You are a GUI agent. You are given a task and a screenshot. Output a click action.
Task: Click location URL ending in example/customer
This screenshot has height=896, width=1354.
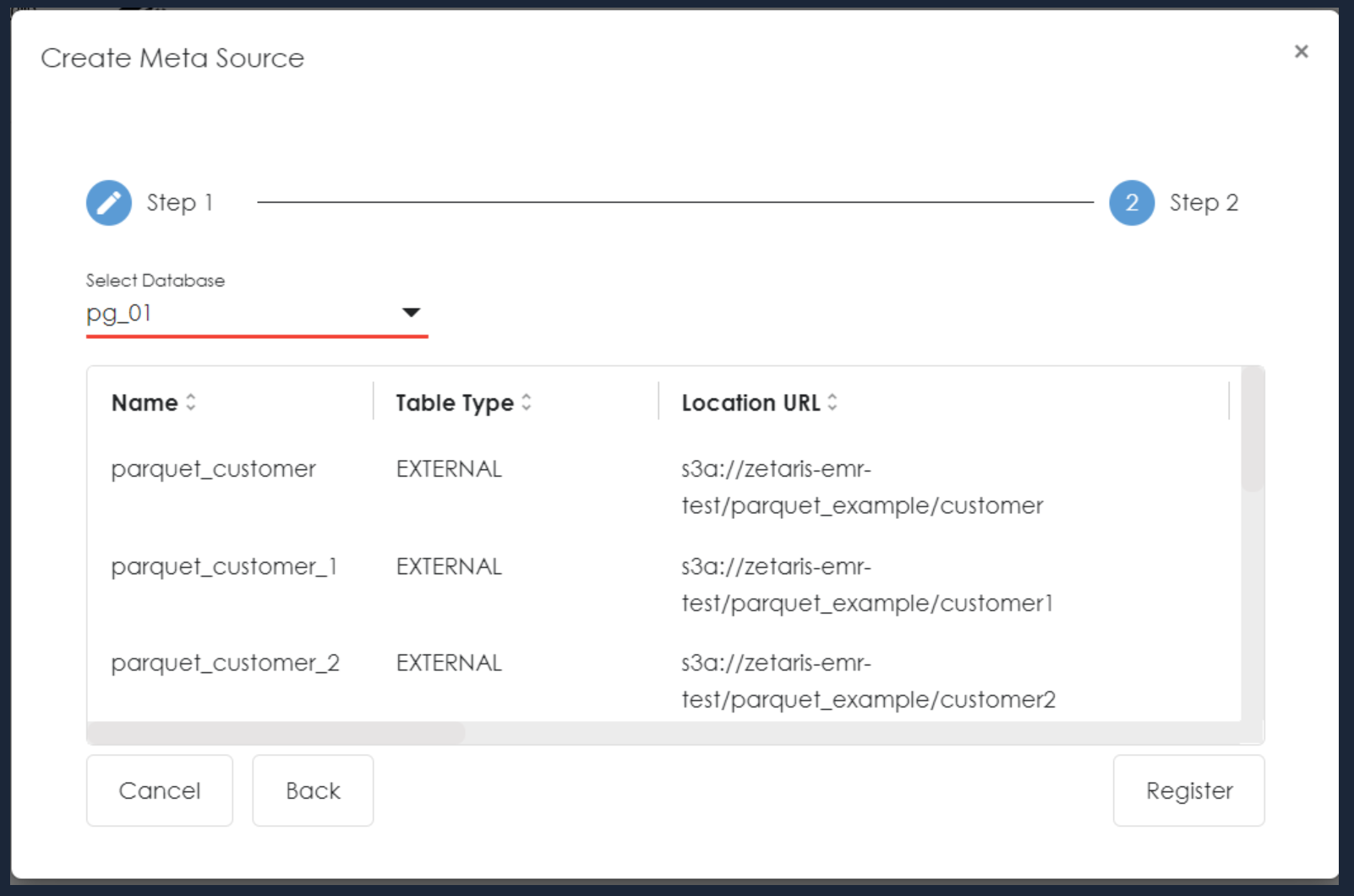(862, 487)
